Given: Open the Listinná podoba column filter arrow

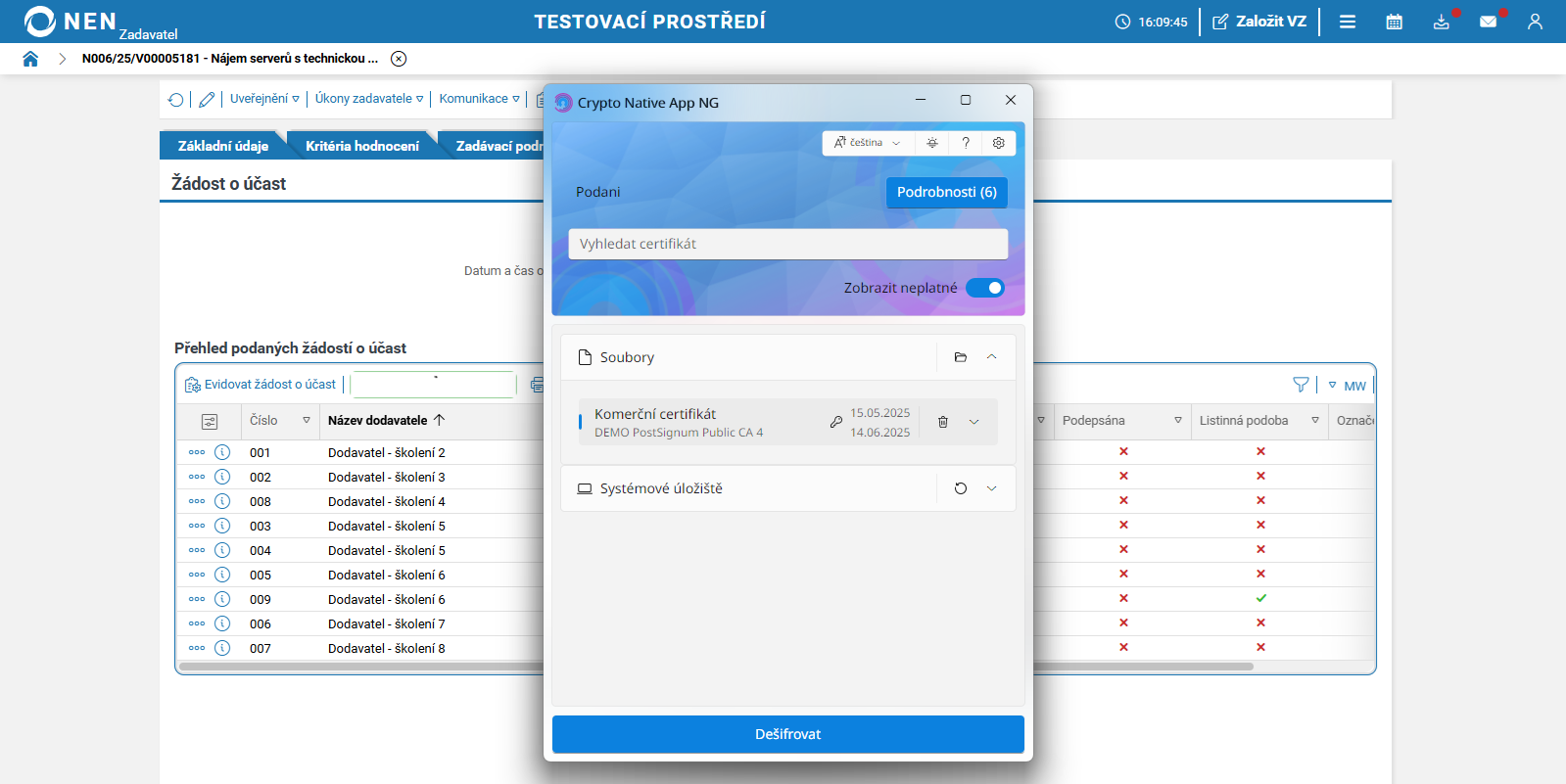Looking at the screenshot, I should [1315, 421].
